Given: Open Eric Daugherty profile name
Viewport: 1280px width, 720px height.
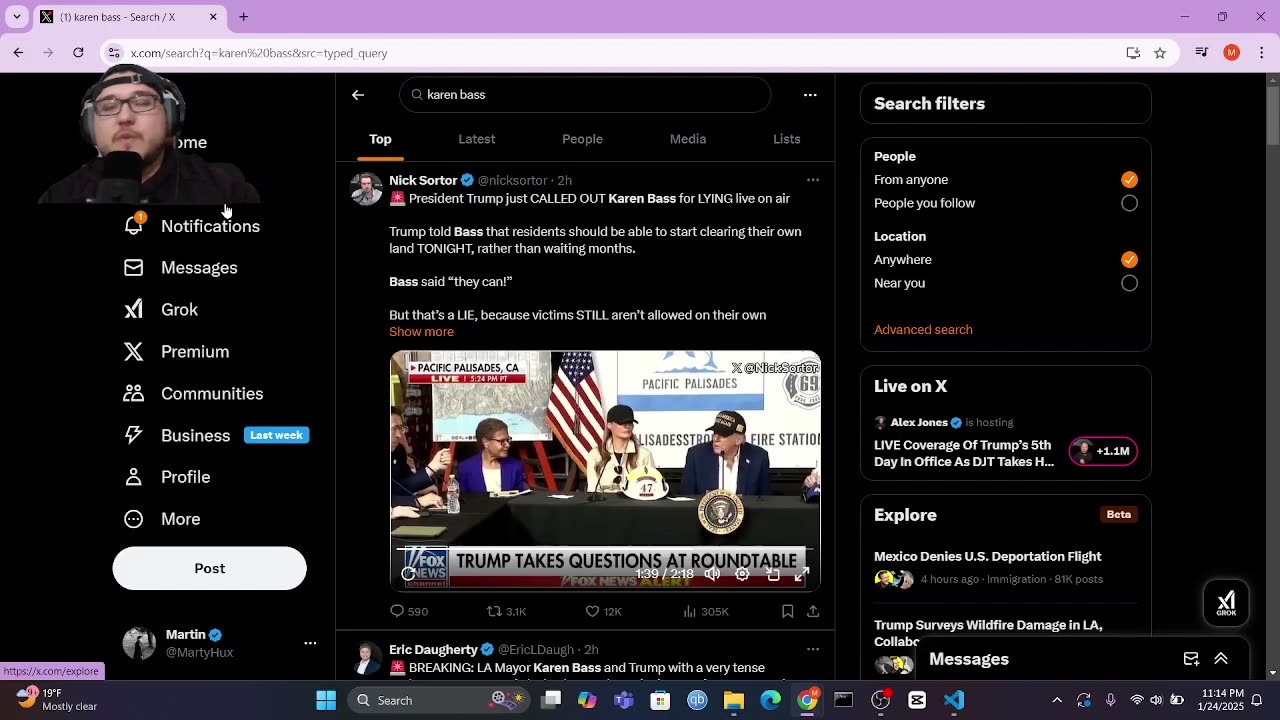Looking at the screenshot, I should [433, 649].
